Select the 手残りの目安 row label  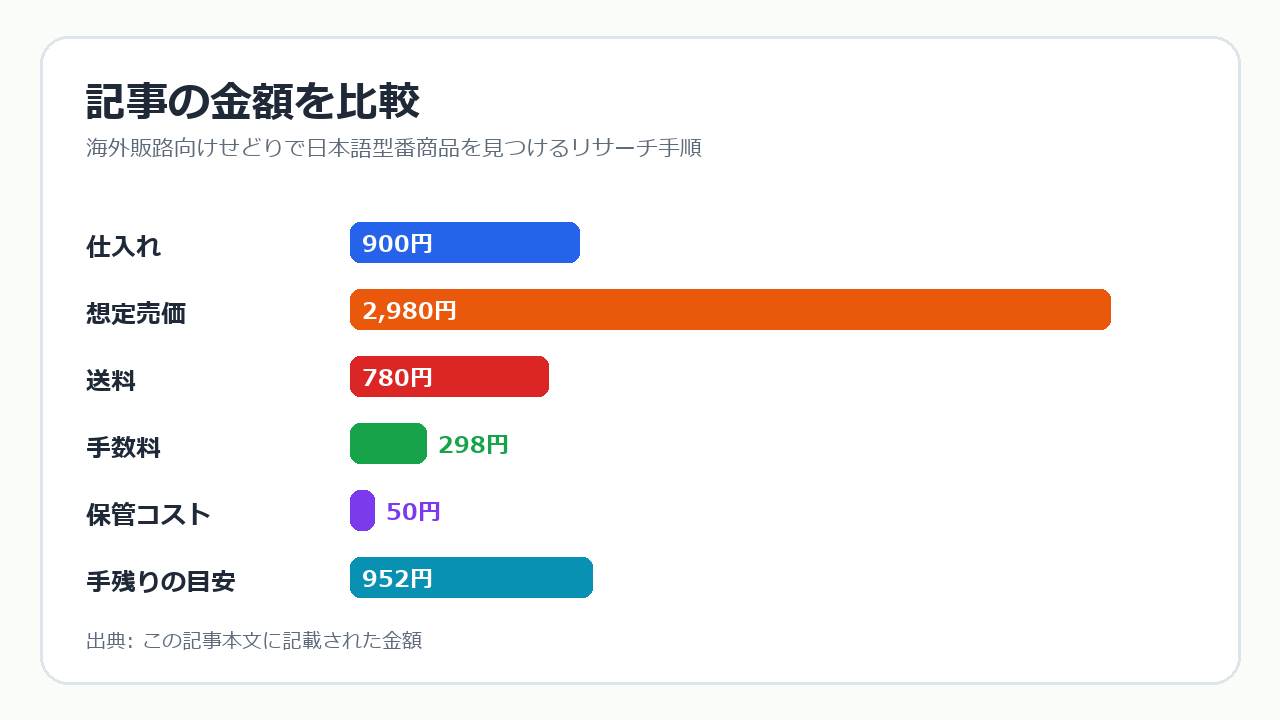pos(161,582)
